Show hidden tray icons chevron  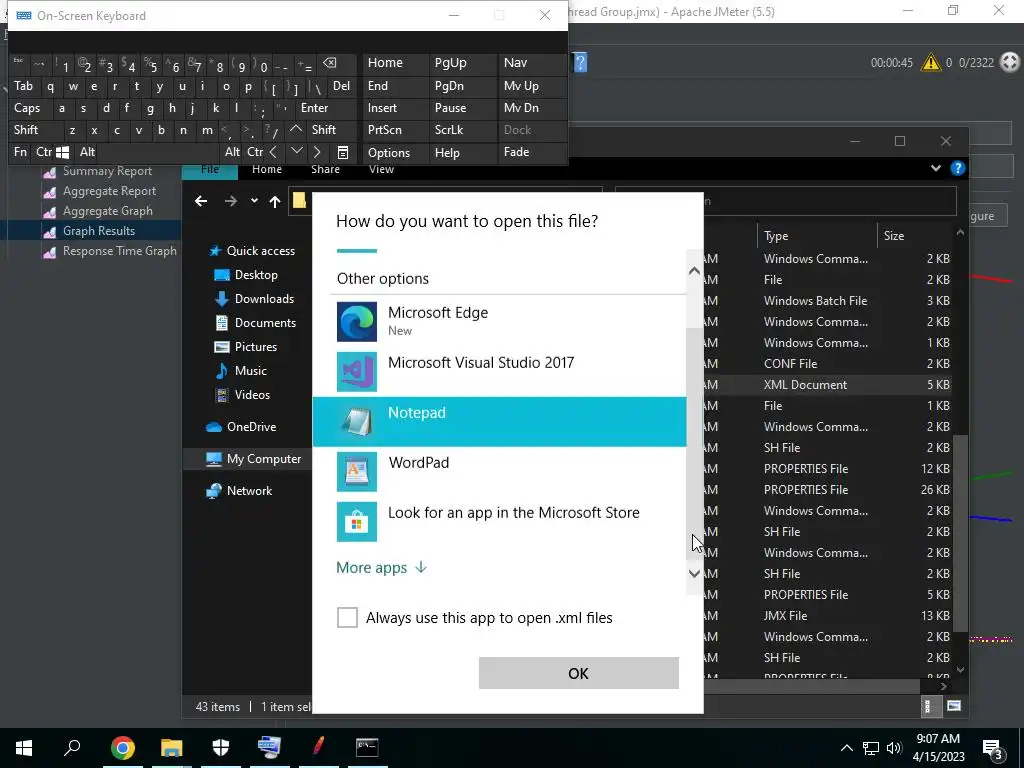846,748
